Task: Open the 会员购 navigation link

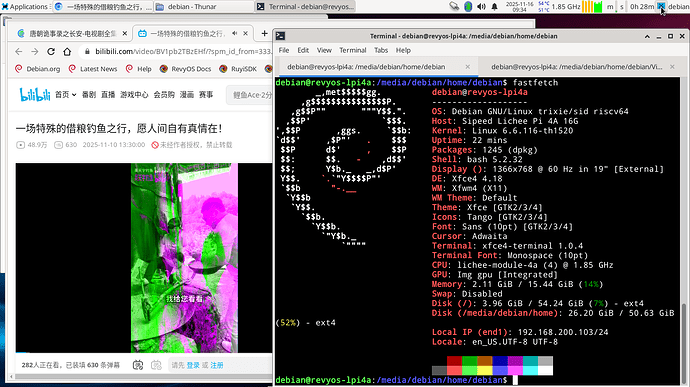Action: pyautogui.click(x=164, y=95)
